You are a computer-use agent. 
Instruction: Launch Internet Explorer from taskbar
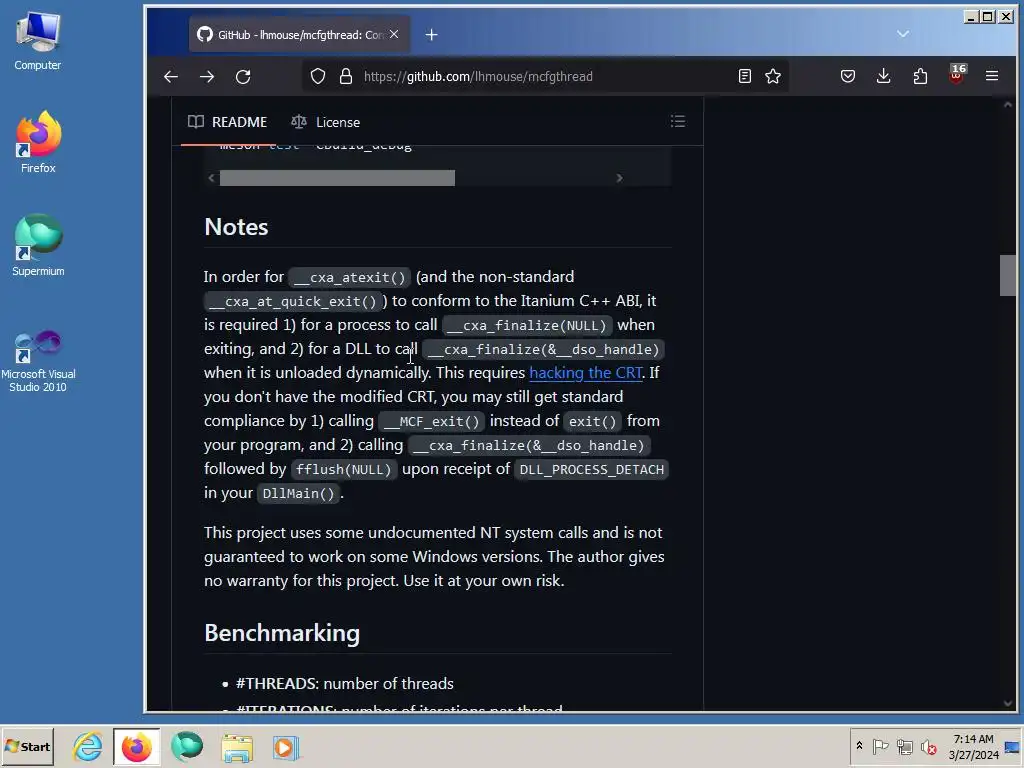(x=88, y=746)
